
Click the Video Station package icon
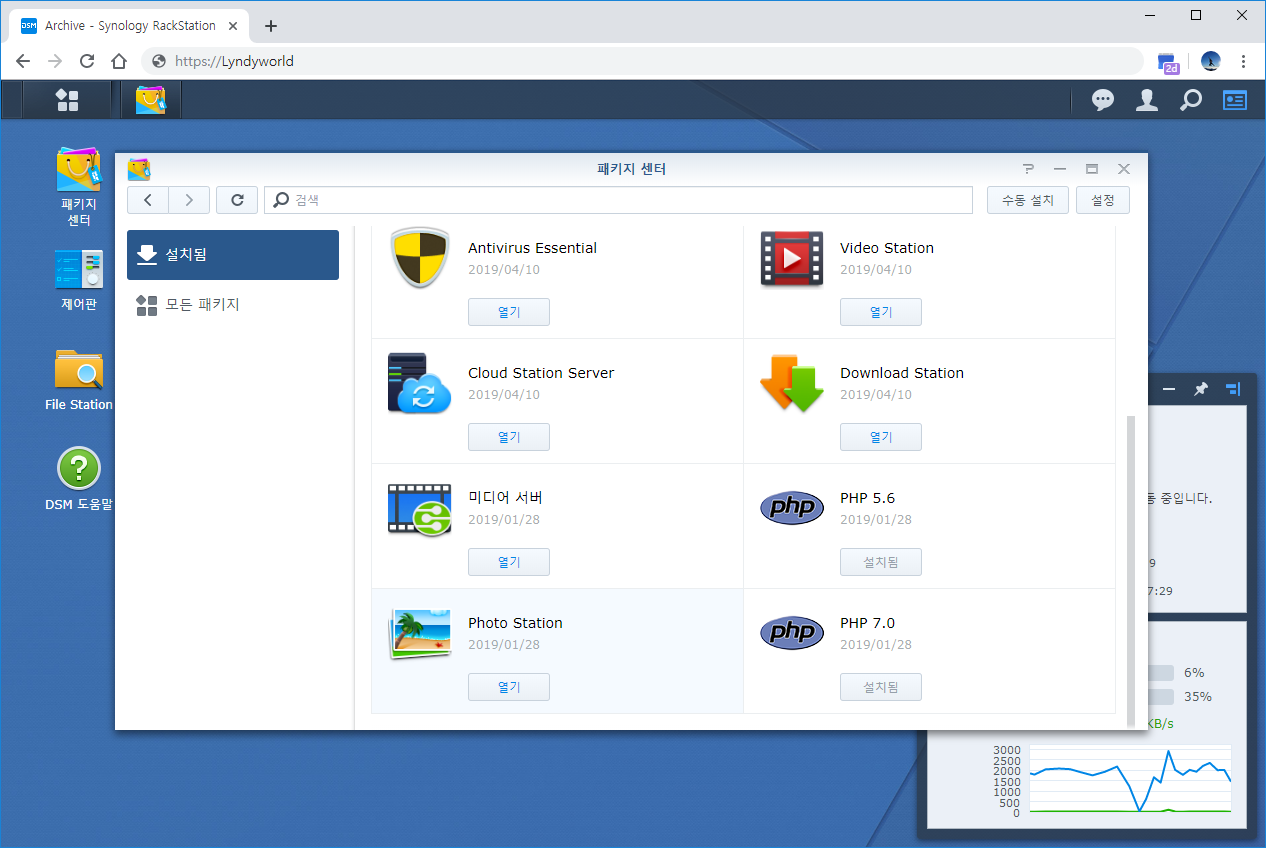pos(792,258)
